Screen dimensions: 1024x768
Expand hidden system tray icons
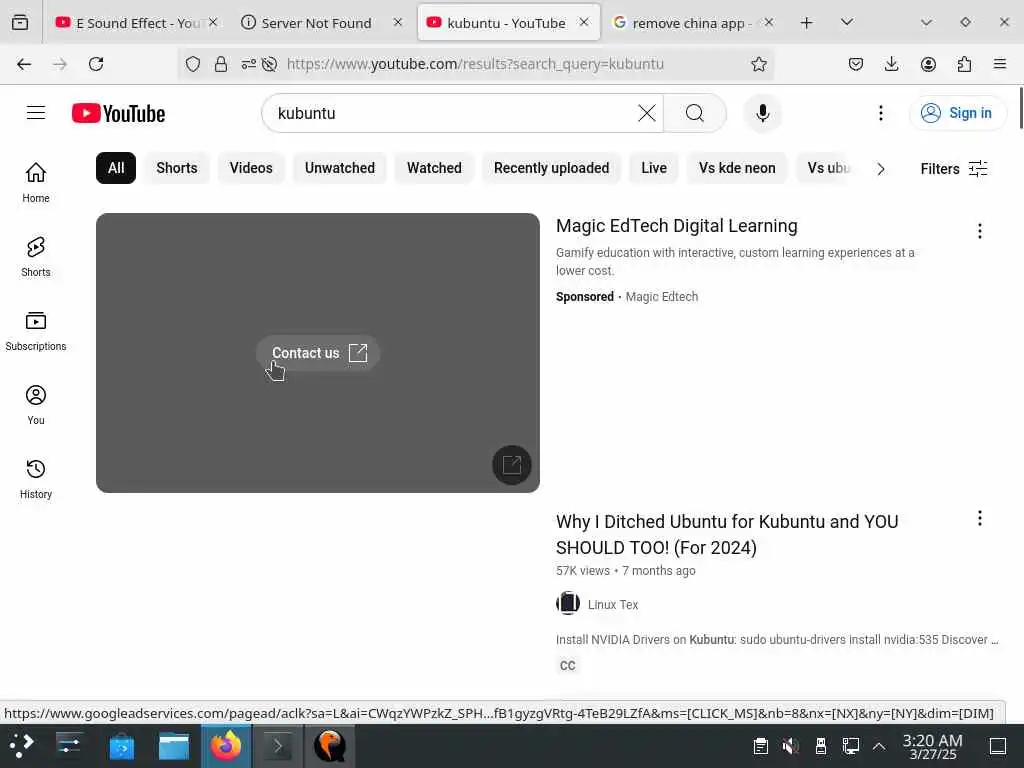[x=879, y=746]
